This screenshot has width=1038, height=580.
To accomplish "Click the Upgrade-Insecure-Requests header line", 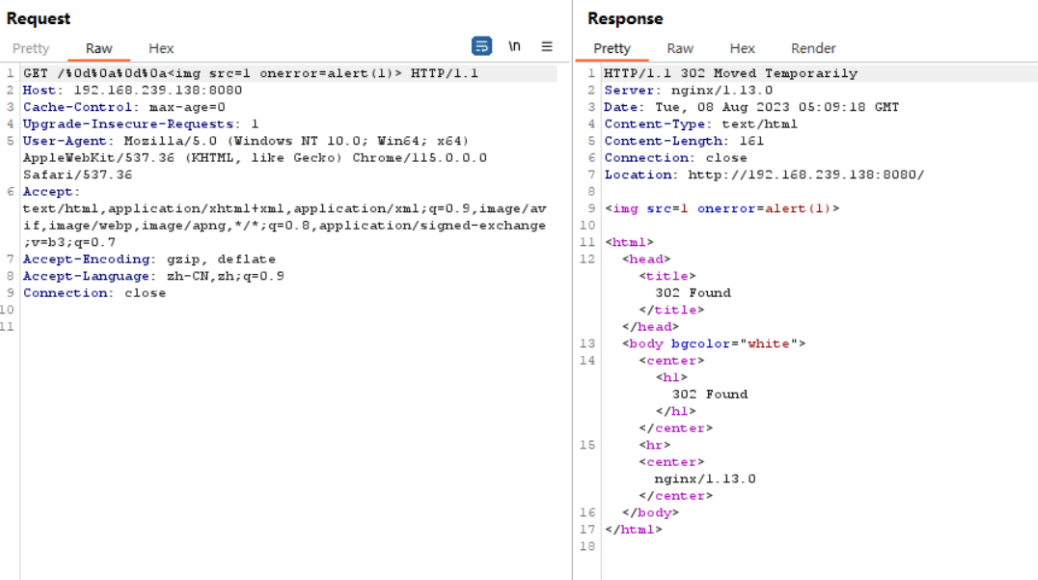I will coord(141,124).
